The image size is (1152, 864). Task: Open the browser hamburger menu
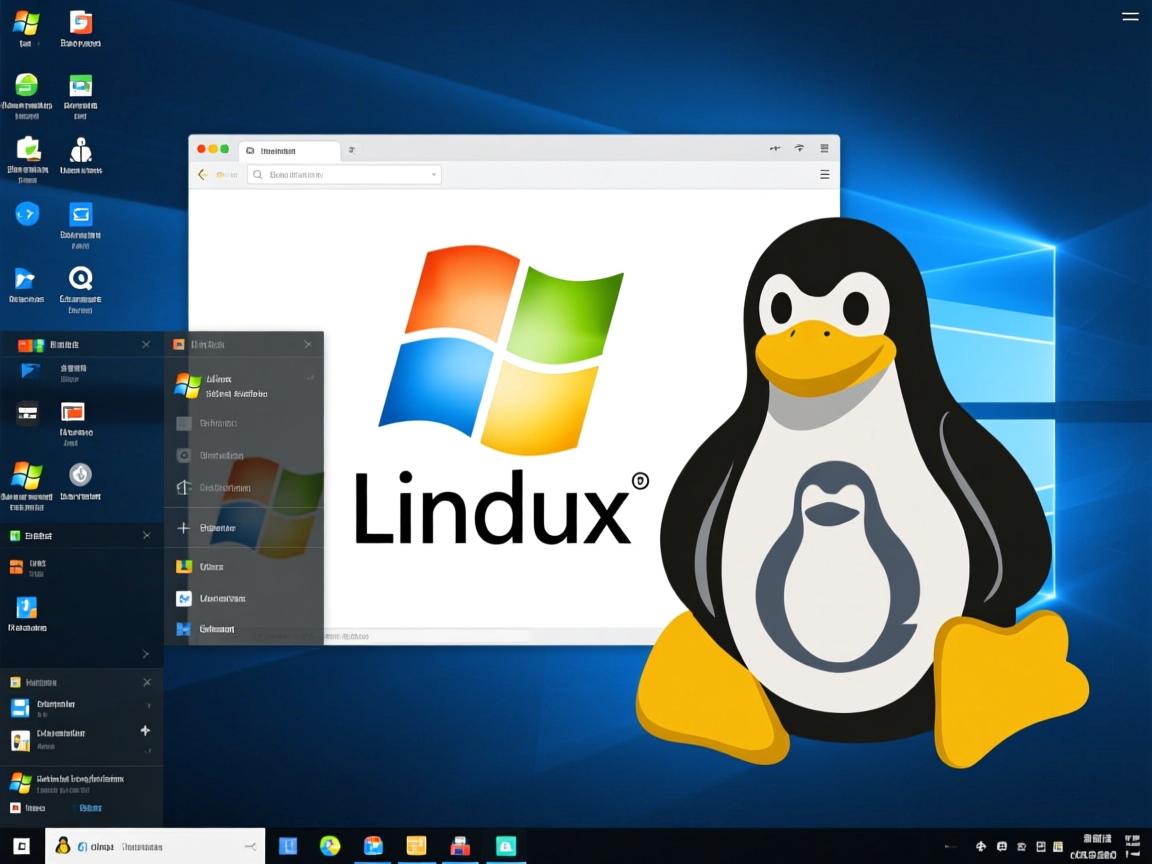(824, 173)
